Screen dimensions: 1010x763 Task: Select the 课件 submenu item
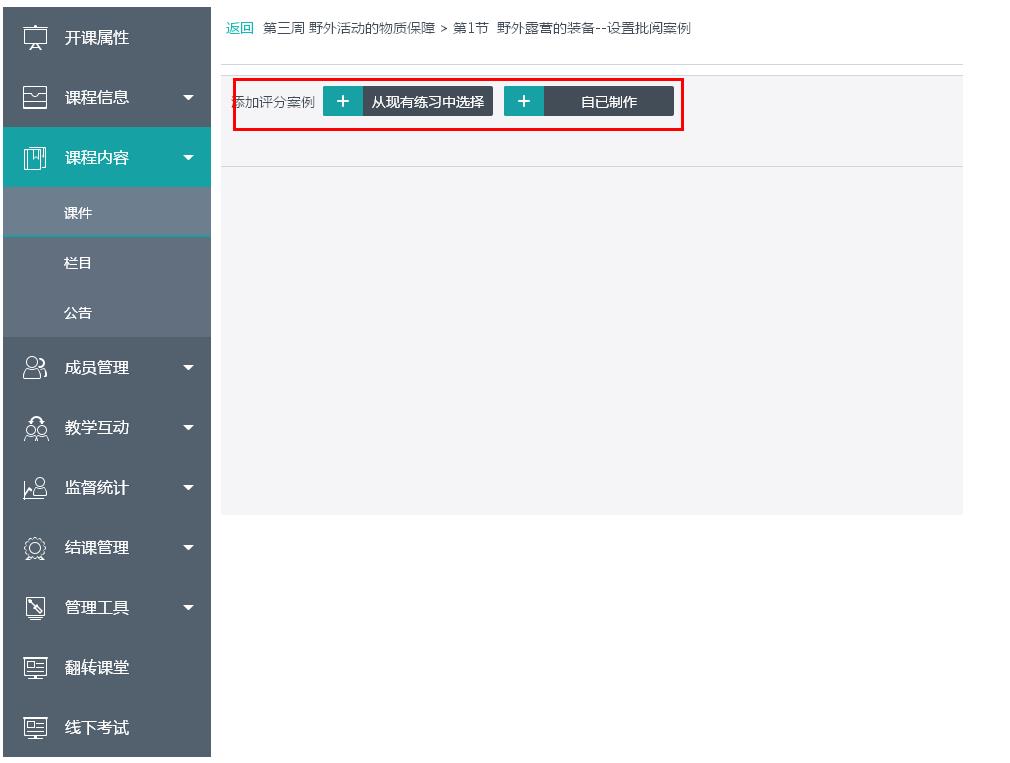(78, 213)
